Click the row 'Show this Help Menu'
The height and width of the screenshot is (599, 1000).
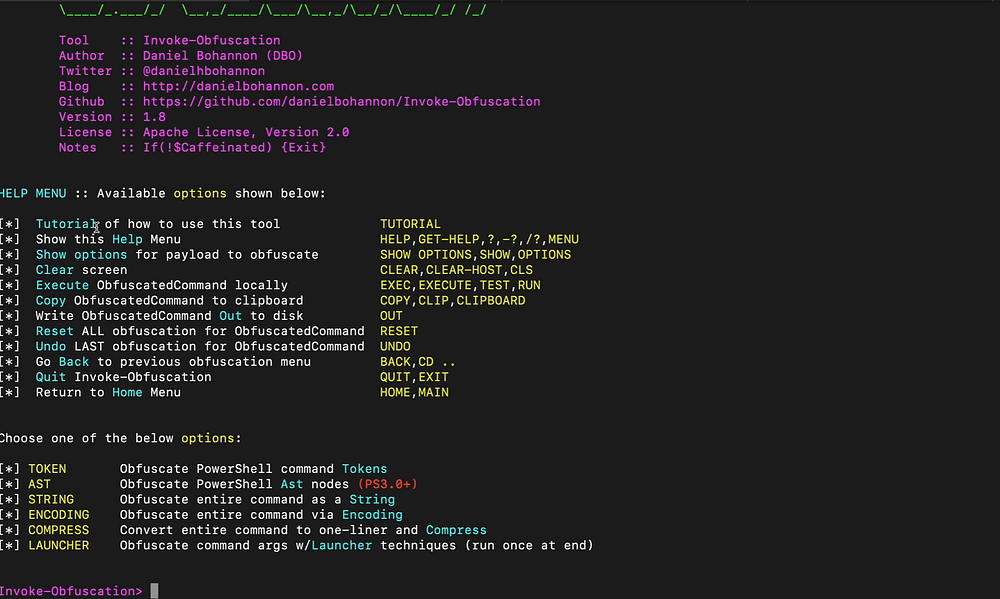click(x=108, y=239)
